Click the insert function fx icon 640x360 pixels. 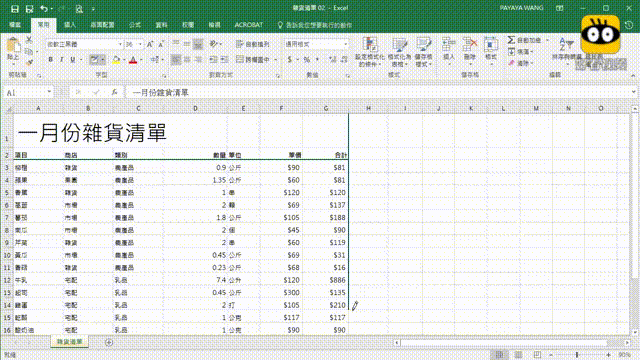coord(115,93)
